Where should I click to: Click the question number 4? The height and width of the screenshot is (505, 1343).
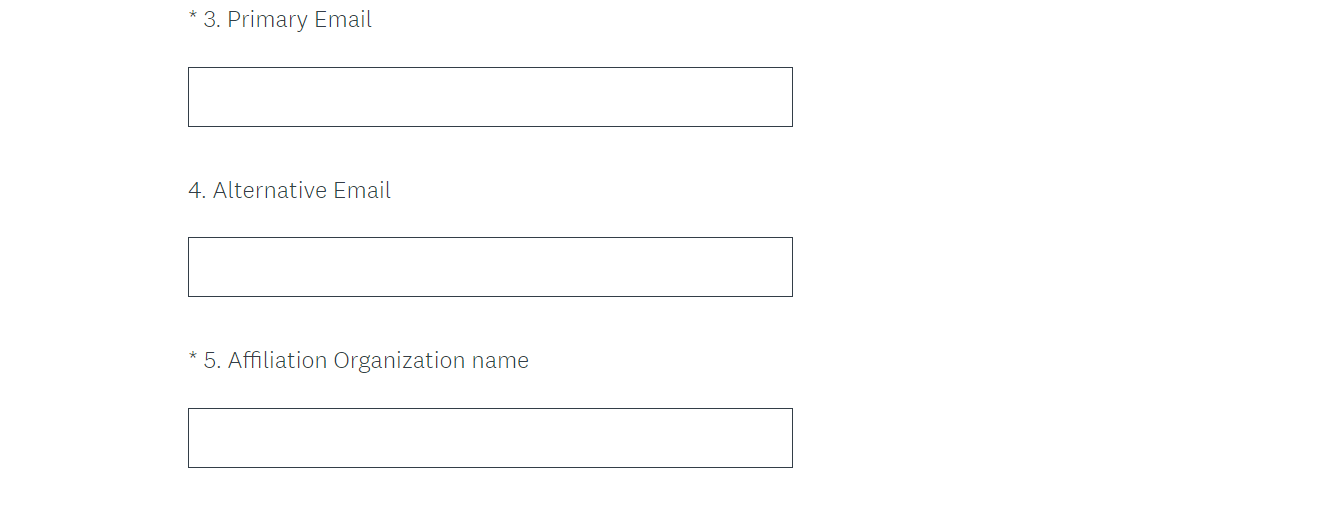click(x=197, y=190)
